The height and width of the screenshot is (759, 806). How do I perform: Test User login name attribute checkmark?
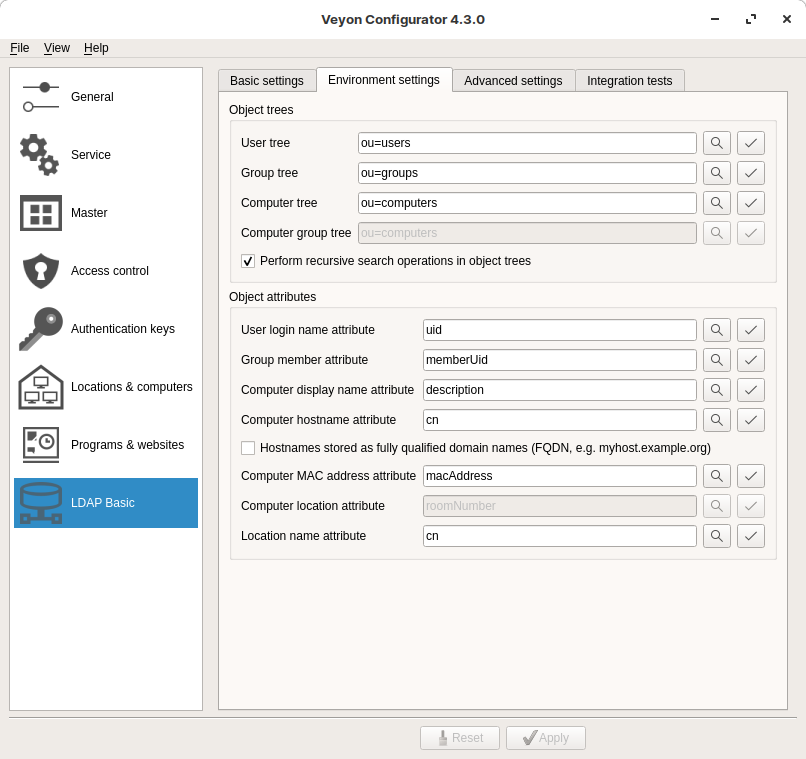(750, 330)
